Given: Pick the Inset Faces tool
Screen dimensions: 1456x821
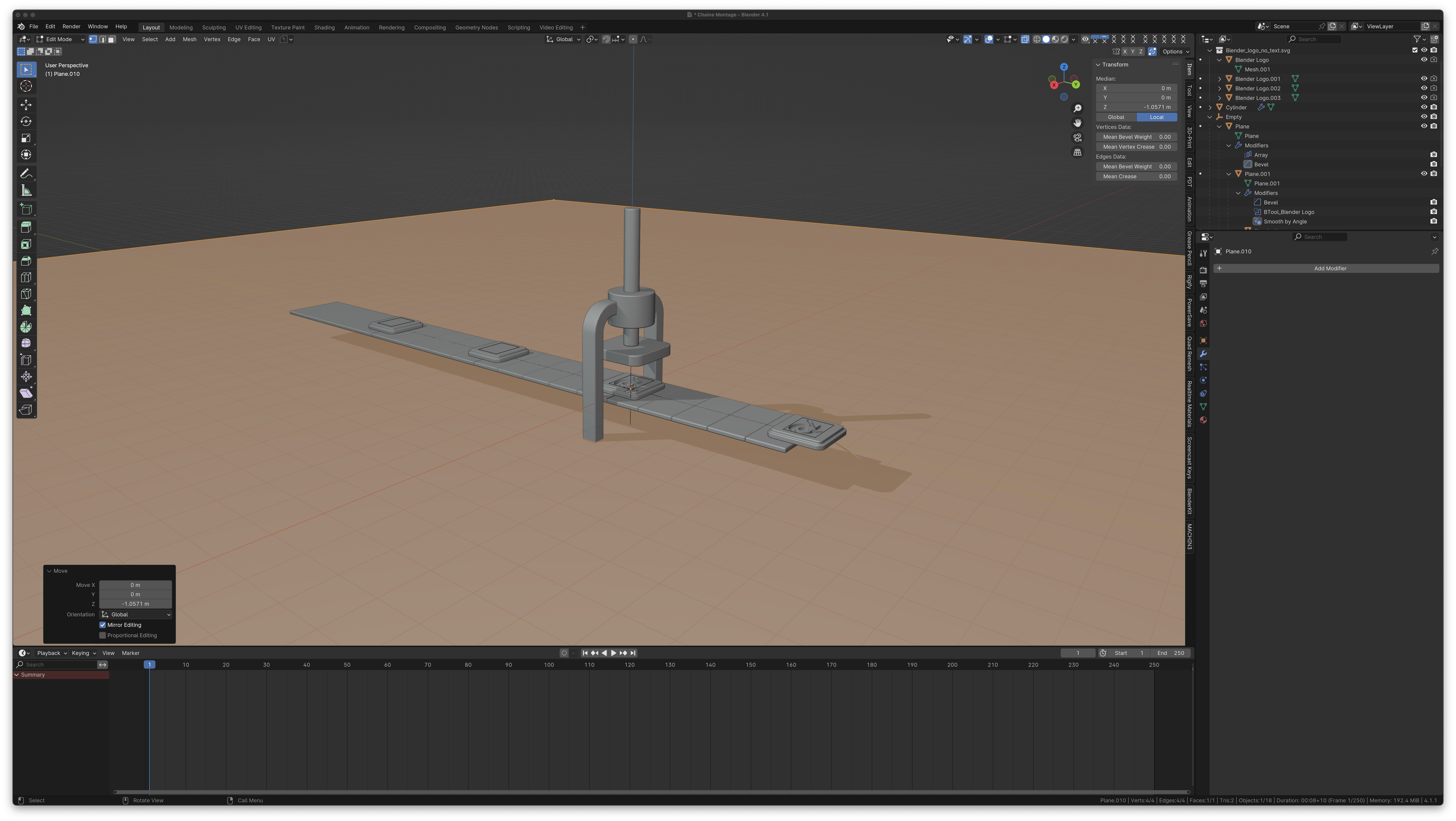Looking at the screenshot, I should 26,244.
